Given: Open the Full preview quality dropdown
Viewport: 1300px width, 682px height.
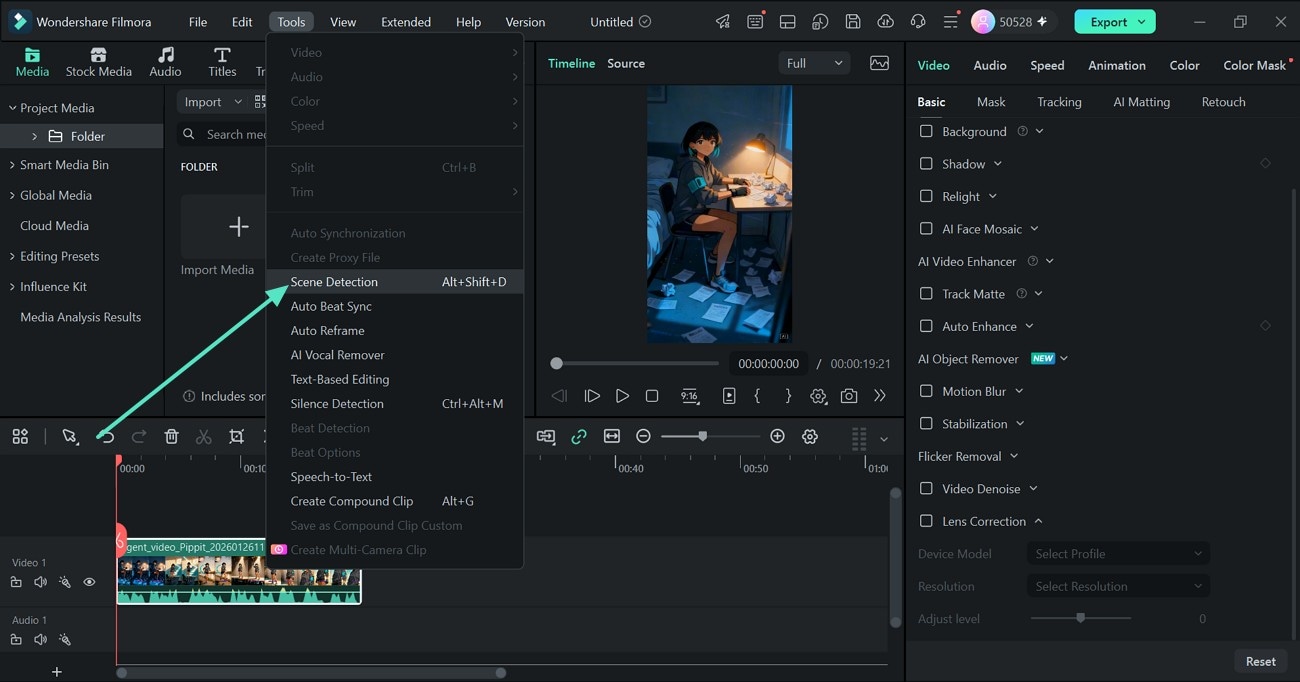Looking at the screenshot, I should click(814, 63).
